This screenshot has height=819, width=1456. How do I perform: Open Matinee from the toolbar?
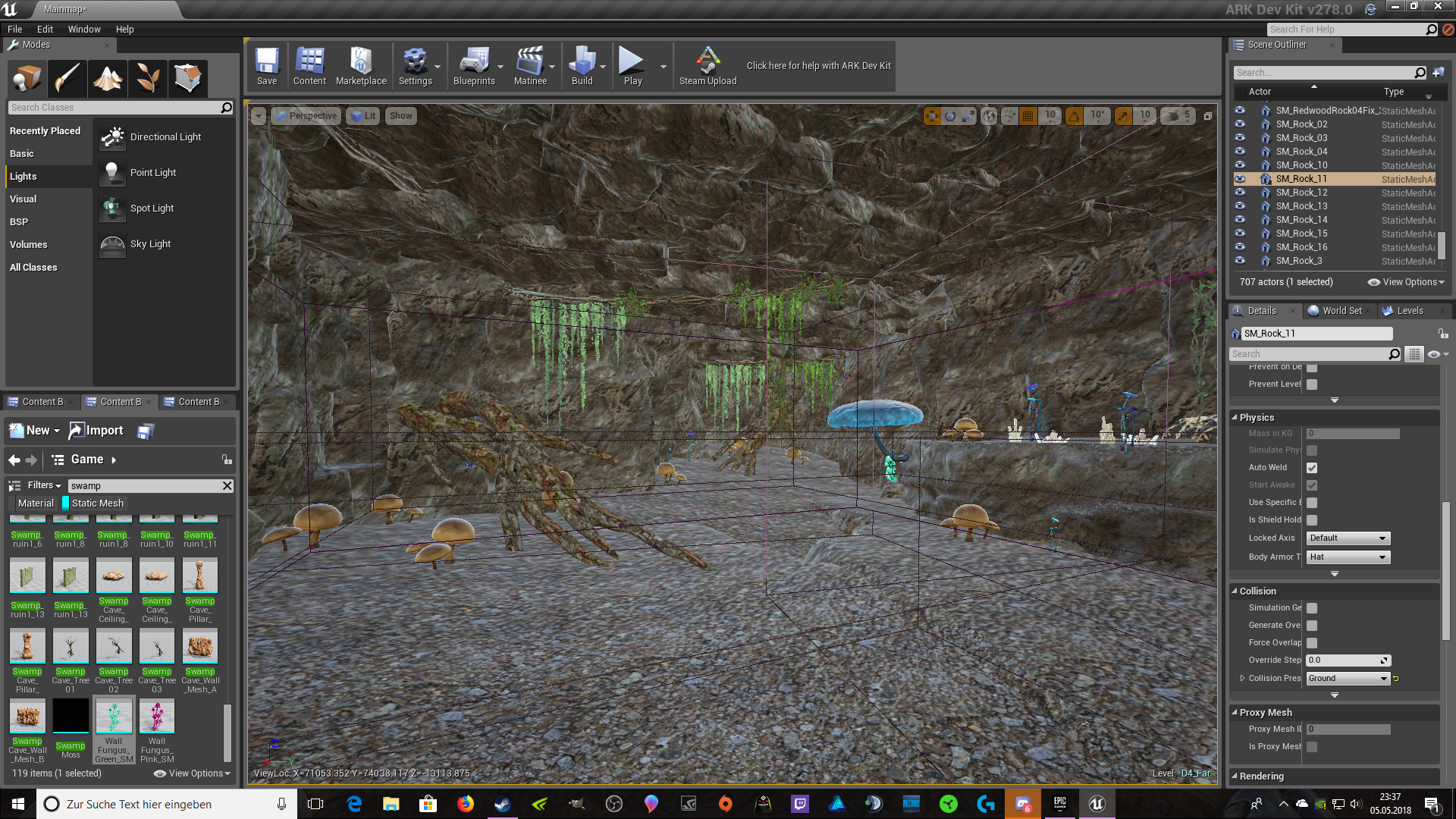coord(530,66)
